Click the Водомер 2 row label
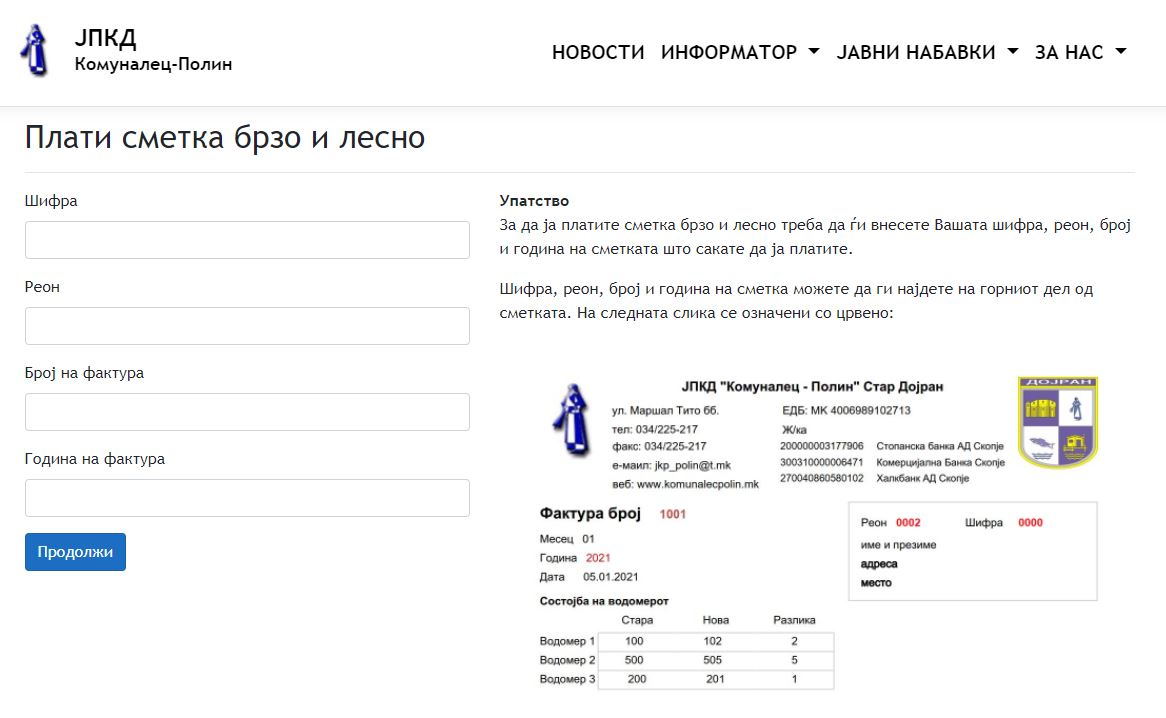 pos(567,660)
